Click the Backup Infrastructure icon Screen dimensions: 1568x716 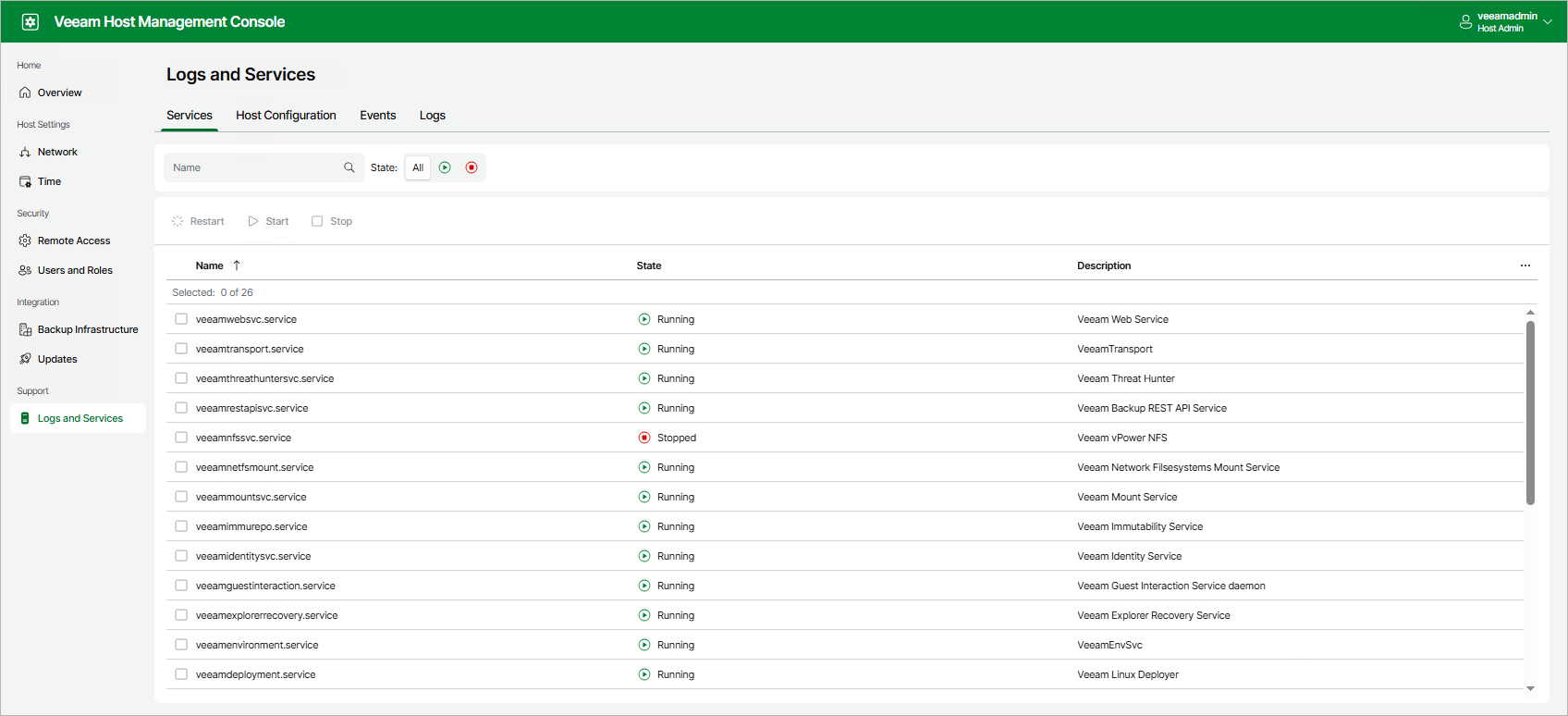click(x=25, y=329)
